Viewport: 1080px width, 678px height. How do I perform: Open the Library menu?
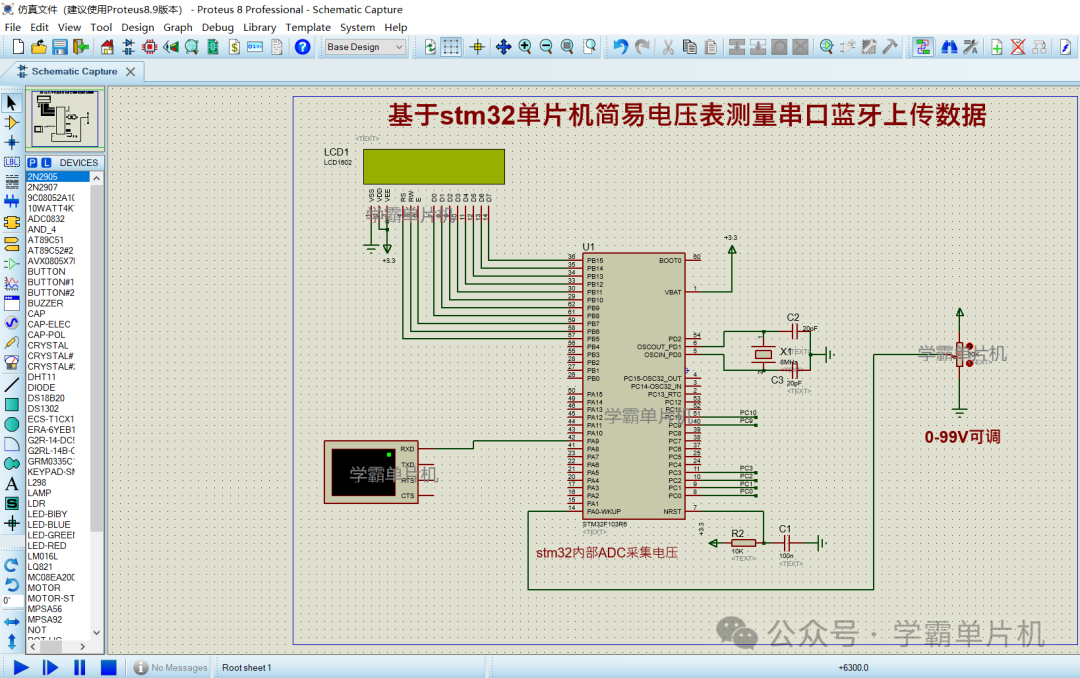[x=260, y=28]
